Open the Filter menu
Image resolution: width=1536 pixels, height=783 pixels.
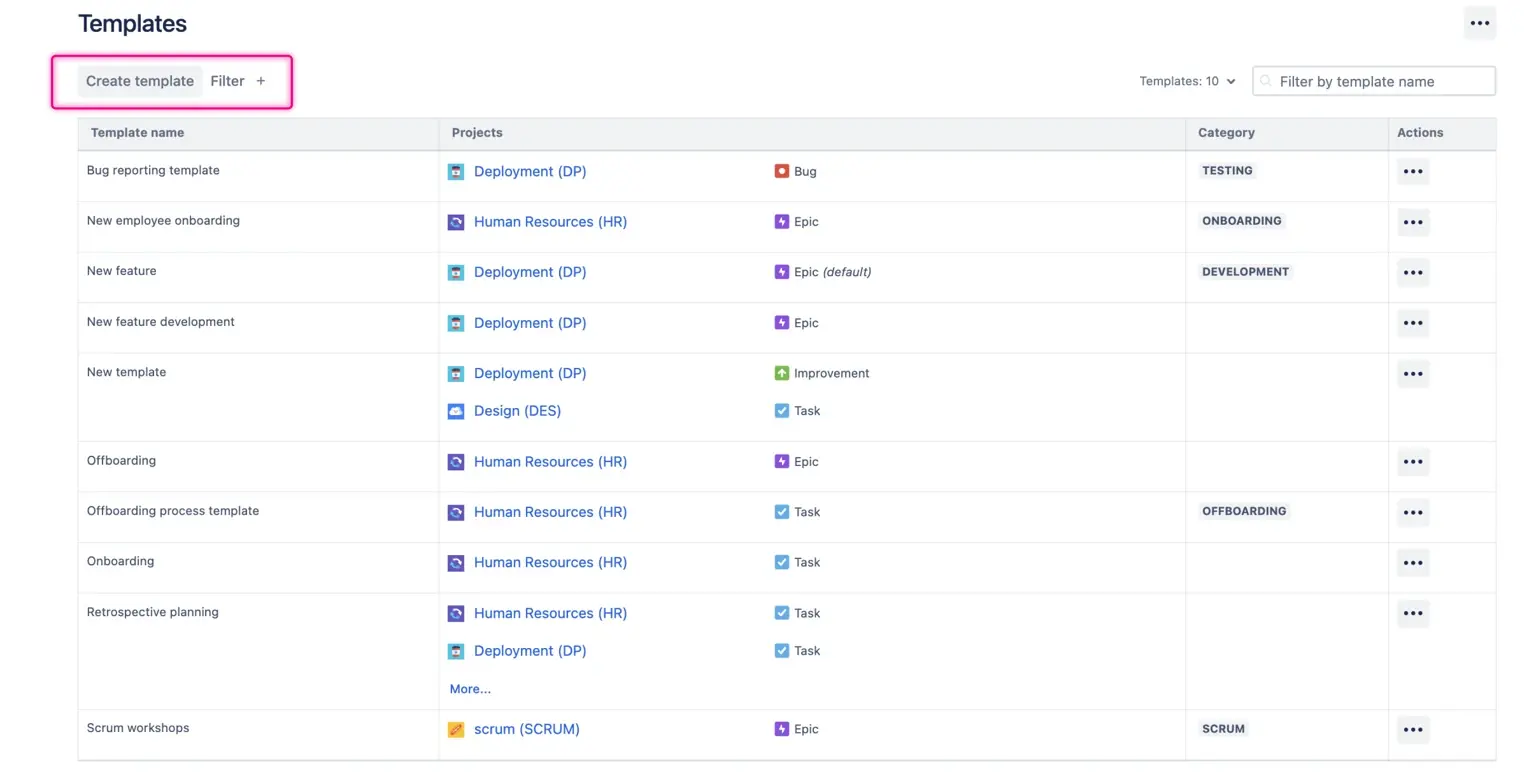pos(227,81)
